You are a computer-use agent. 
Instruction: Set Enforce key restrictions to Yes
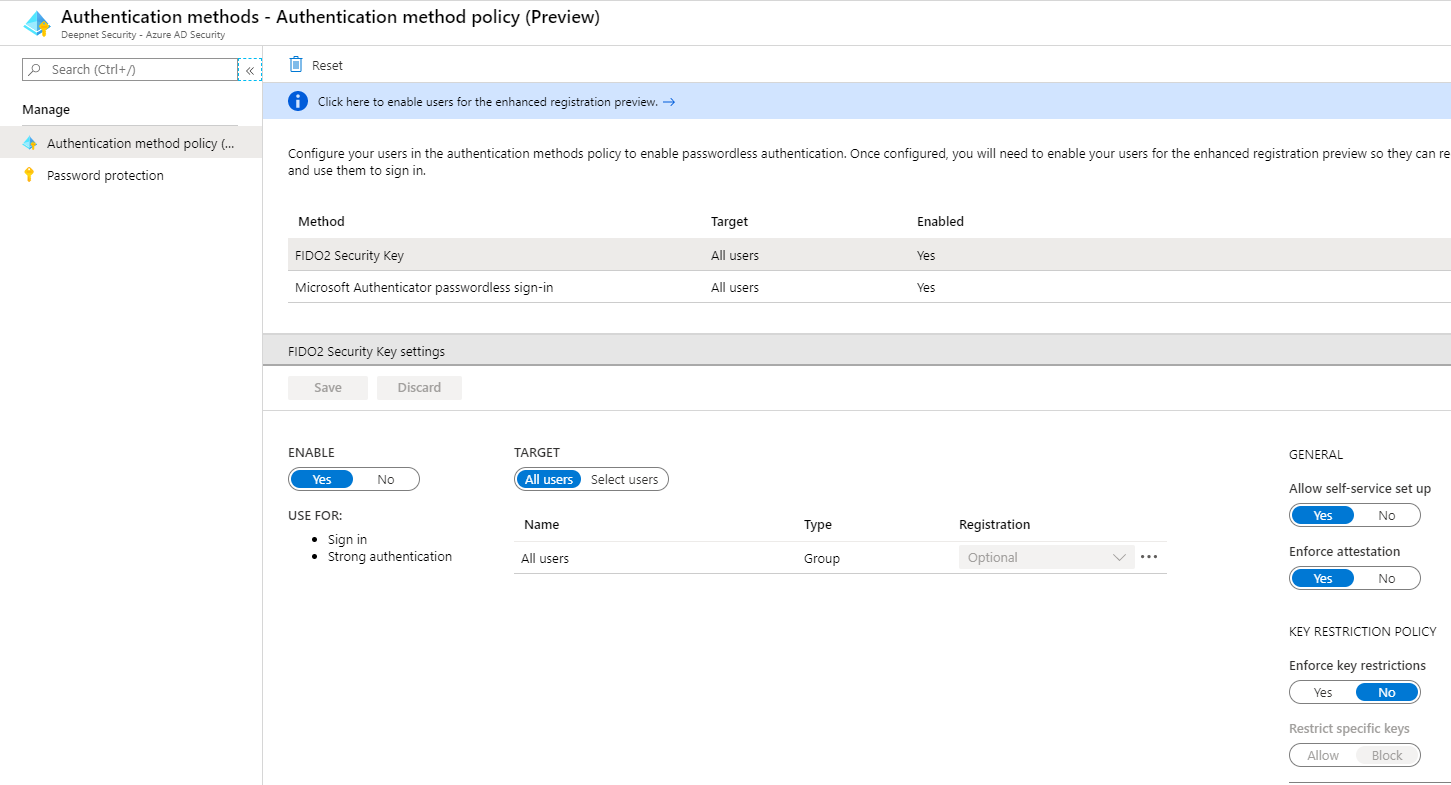[x=1323, y=693]
